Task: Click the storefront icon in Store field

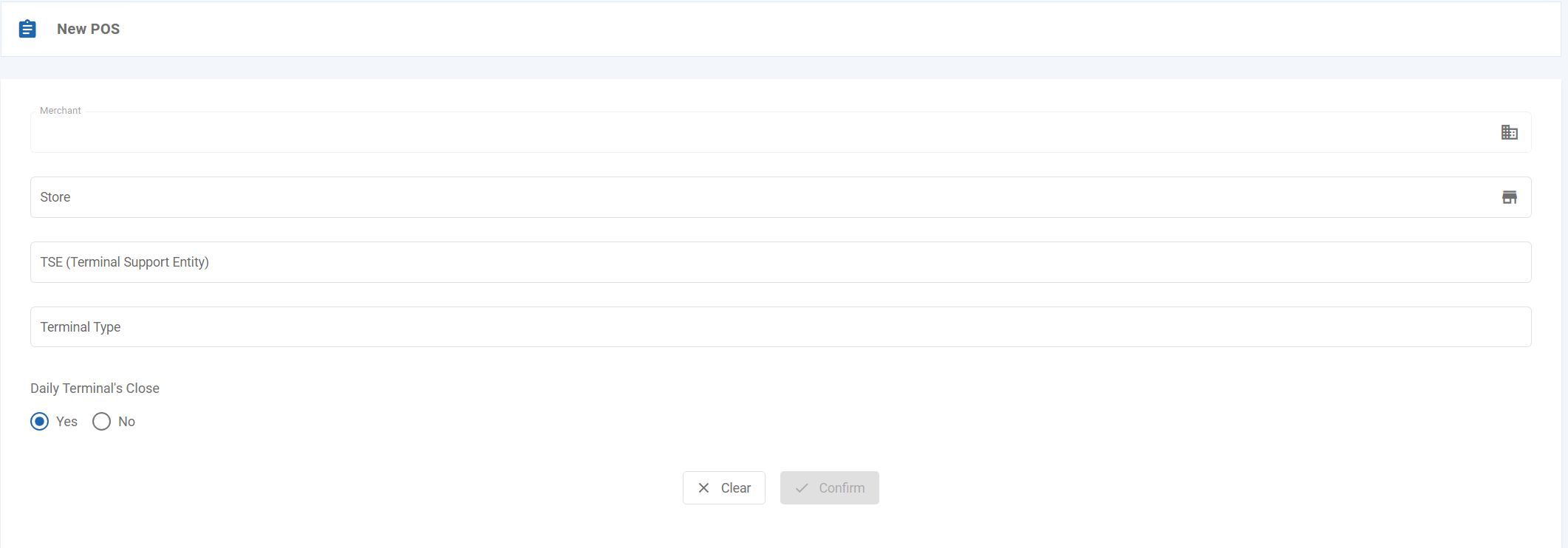Action: tap(1509, 197)
